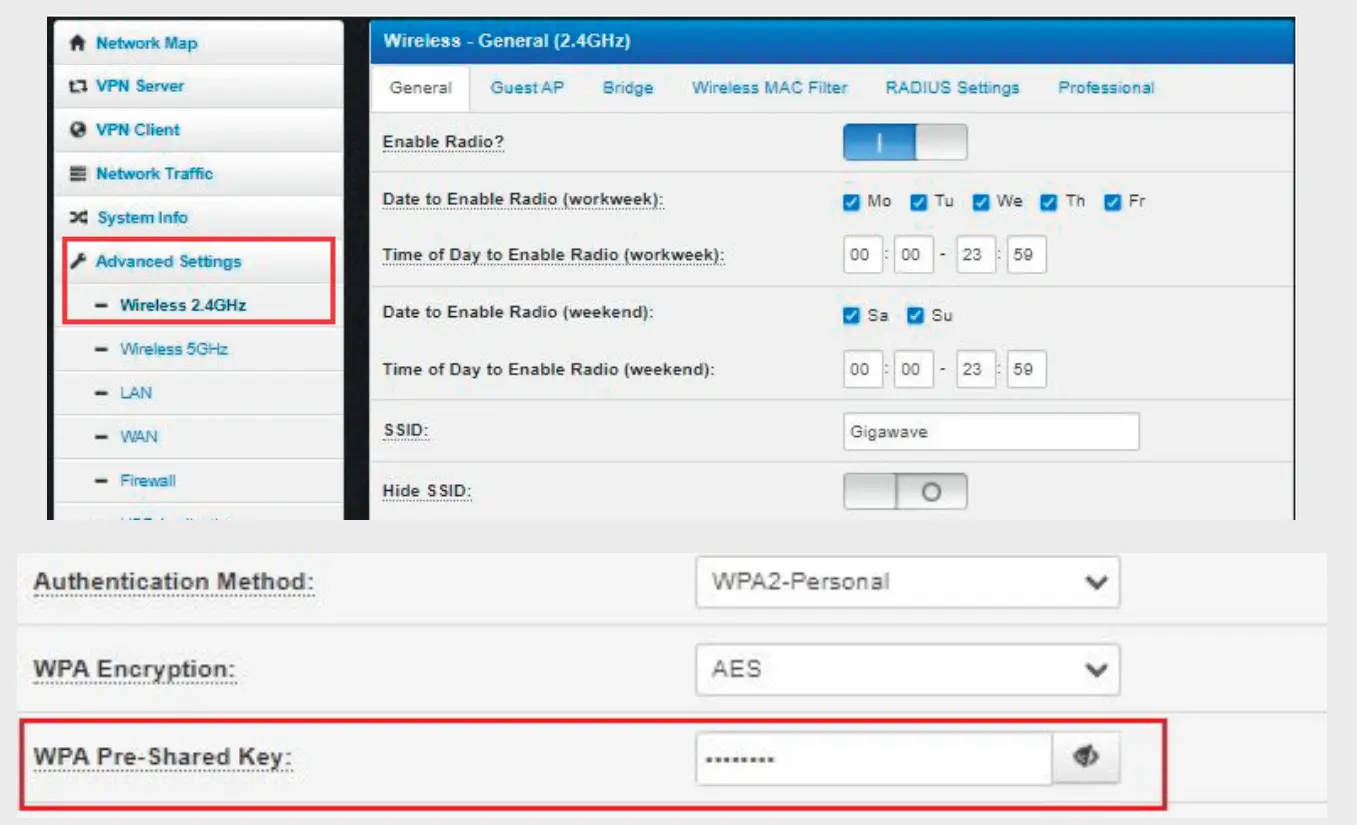Click the VPN Client globe icon
Screen dimensions: 1357x825
pyautogui.click(x=77, y=130)
